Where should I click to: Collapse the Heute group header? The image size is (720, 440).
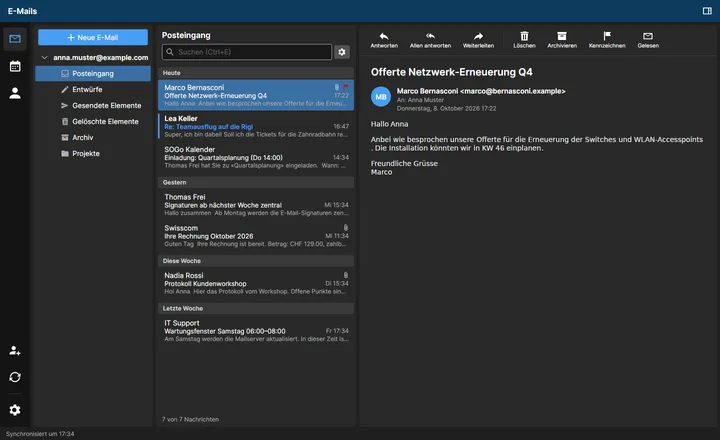coord(256,73)
